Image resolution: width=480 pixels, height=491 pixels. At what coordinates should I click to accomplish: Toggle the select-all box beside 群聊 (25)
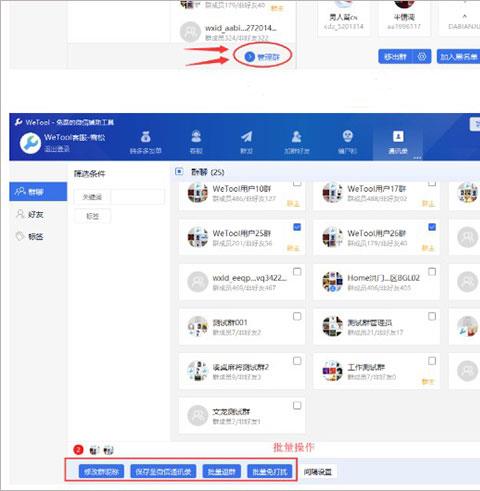pyautogui.click(x=179, y=172)
